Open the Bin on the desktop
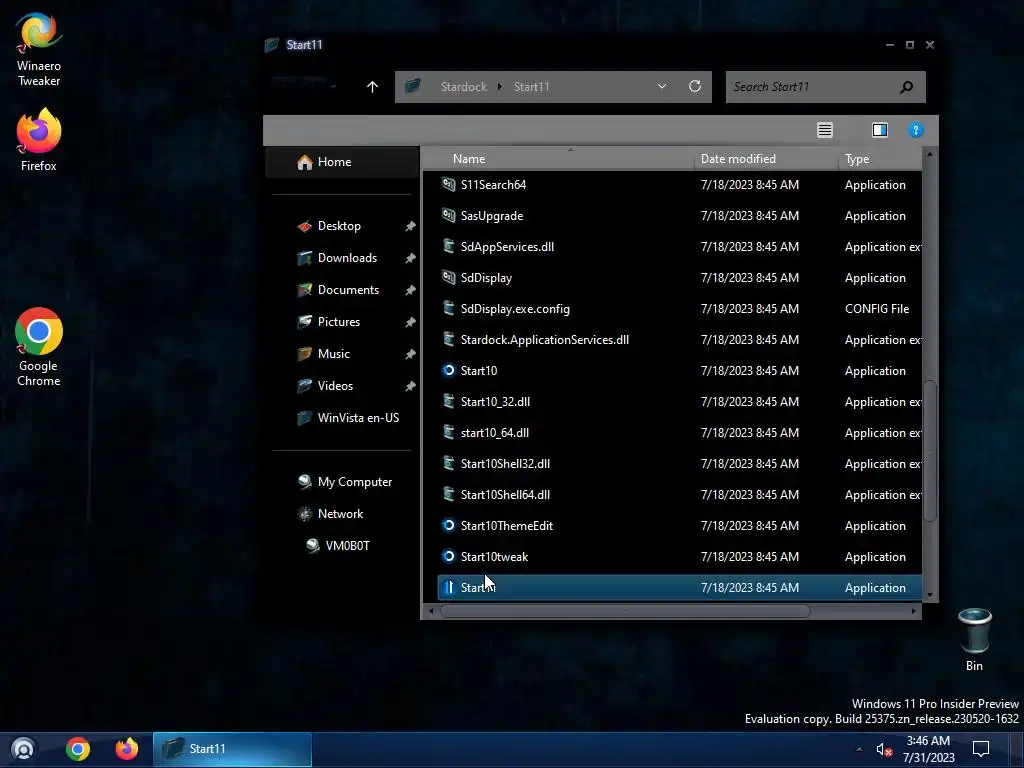The image size is (1024, 768). 974,640
